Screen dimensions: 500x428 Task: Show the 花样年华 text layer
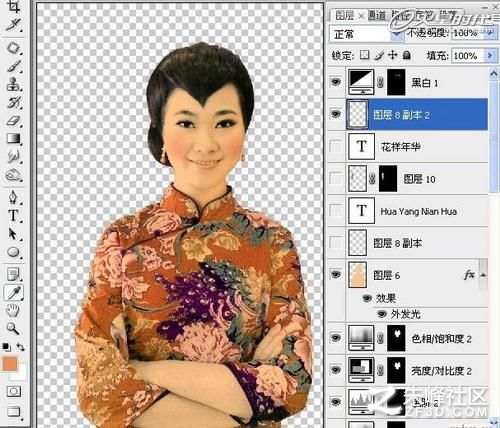(336, 146)
